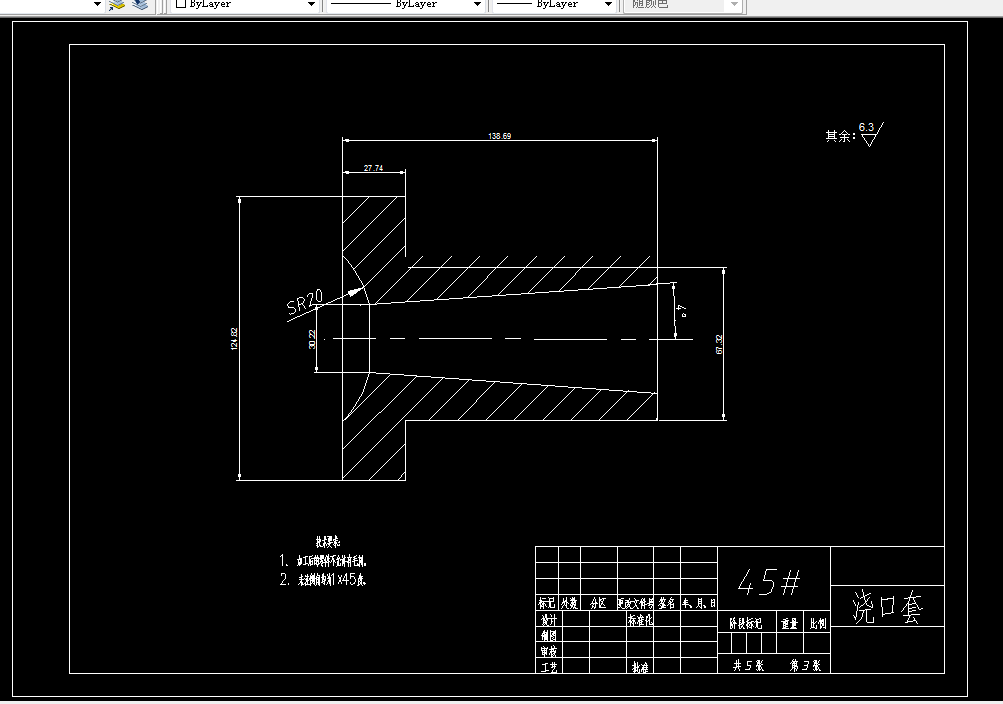This screenshot has height=704, width=1003.
Task: Click the 设计 row label
Action: 549,620
